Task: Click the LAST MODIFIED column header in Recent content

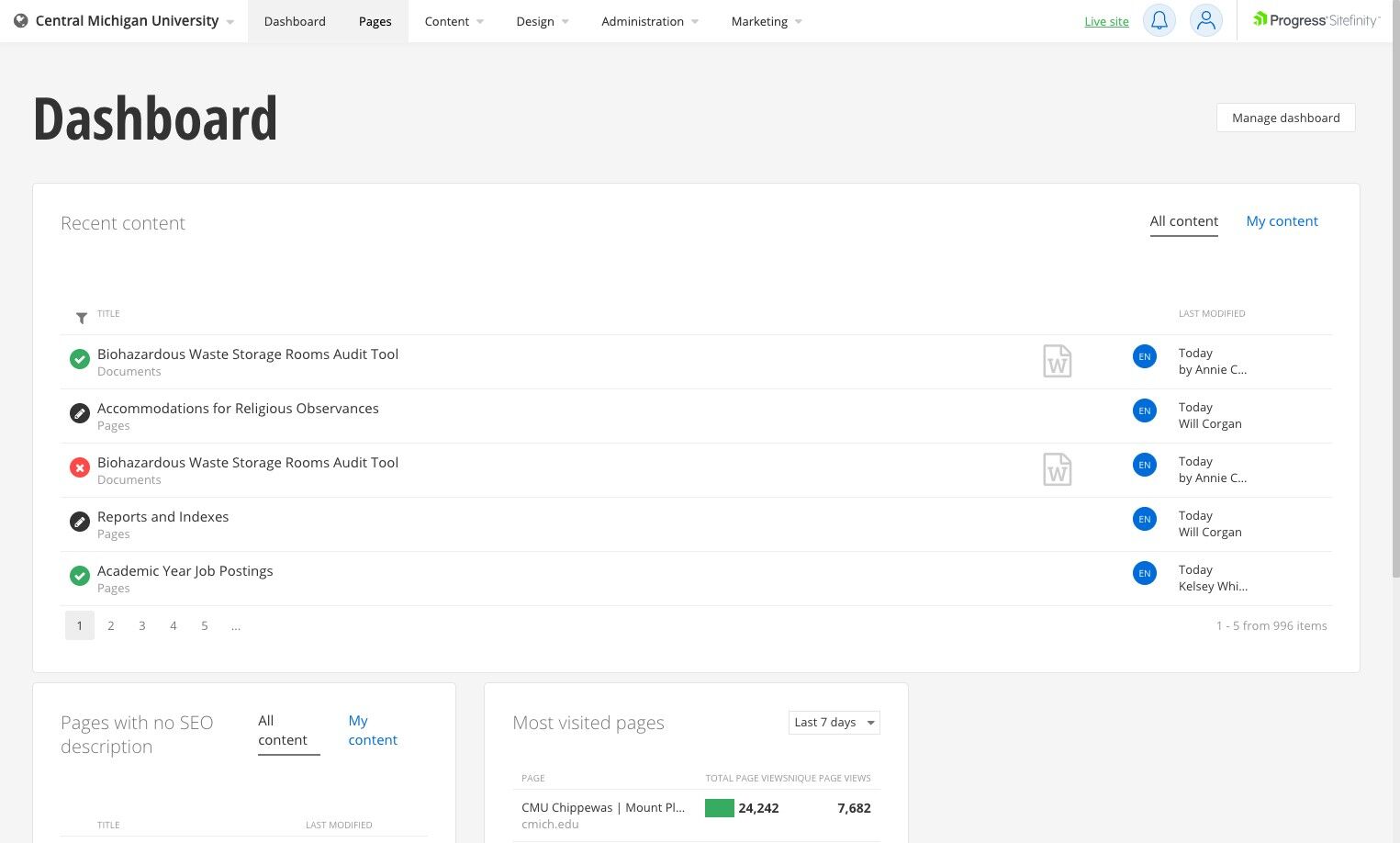Action: pyautogui.click(x=1212, y=314)
